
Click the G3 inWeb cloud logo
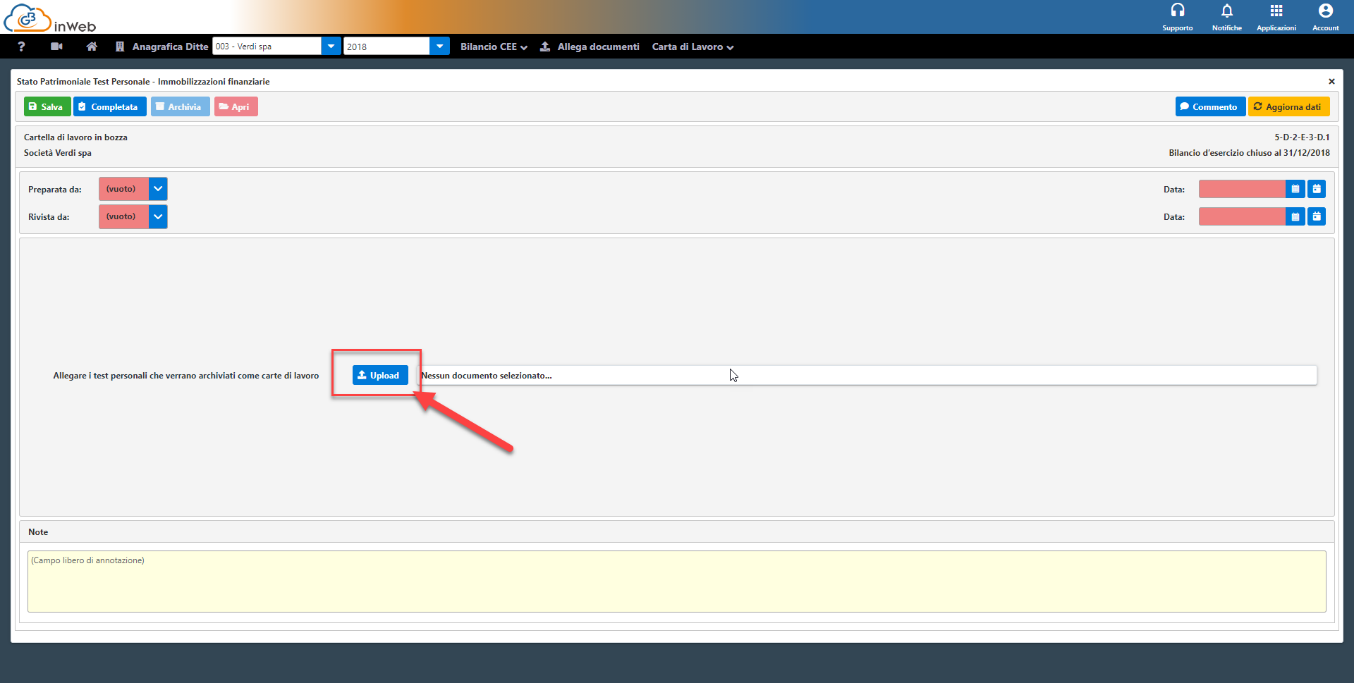pos(52,17)
